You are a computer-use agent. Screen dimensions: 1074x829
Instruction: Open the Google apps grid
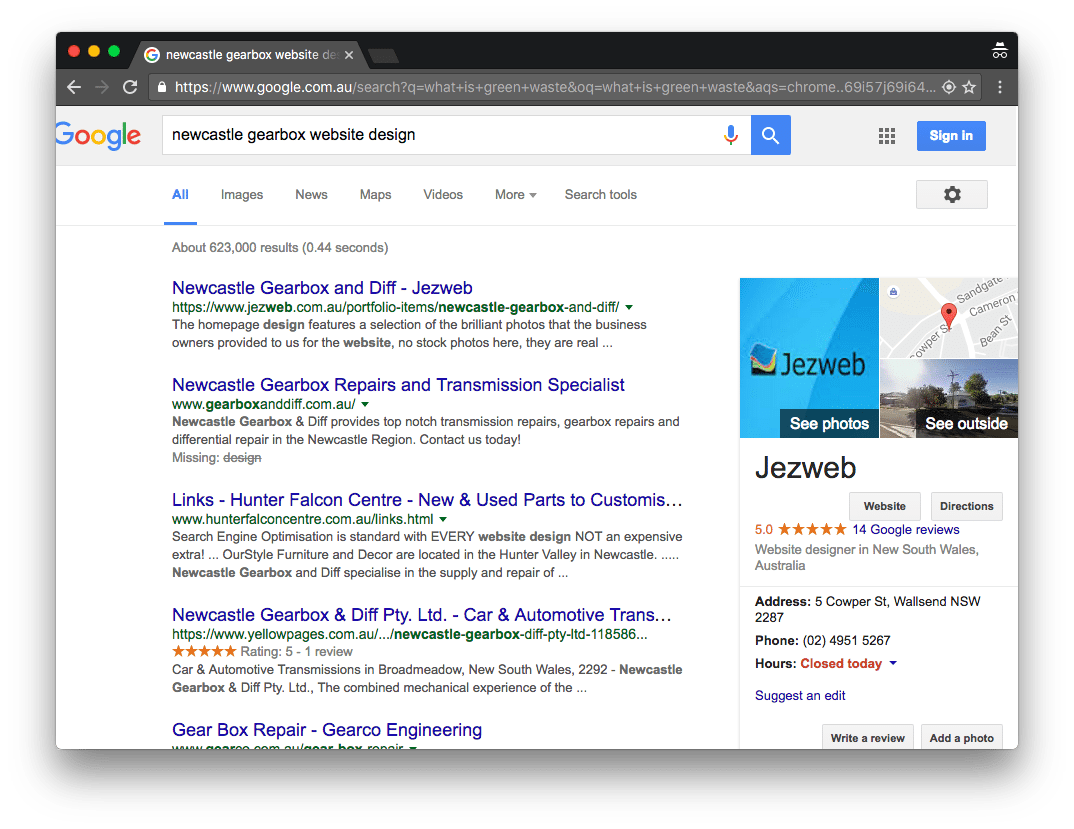point(886,136)
